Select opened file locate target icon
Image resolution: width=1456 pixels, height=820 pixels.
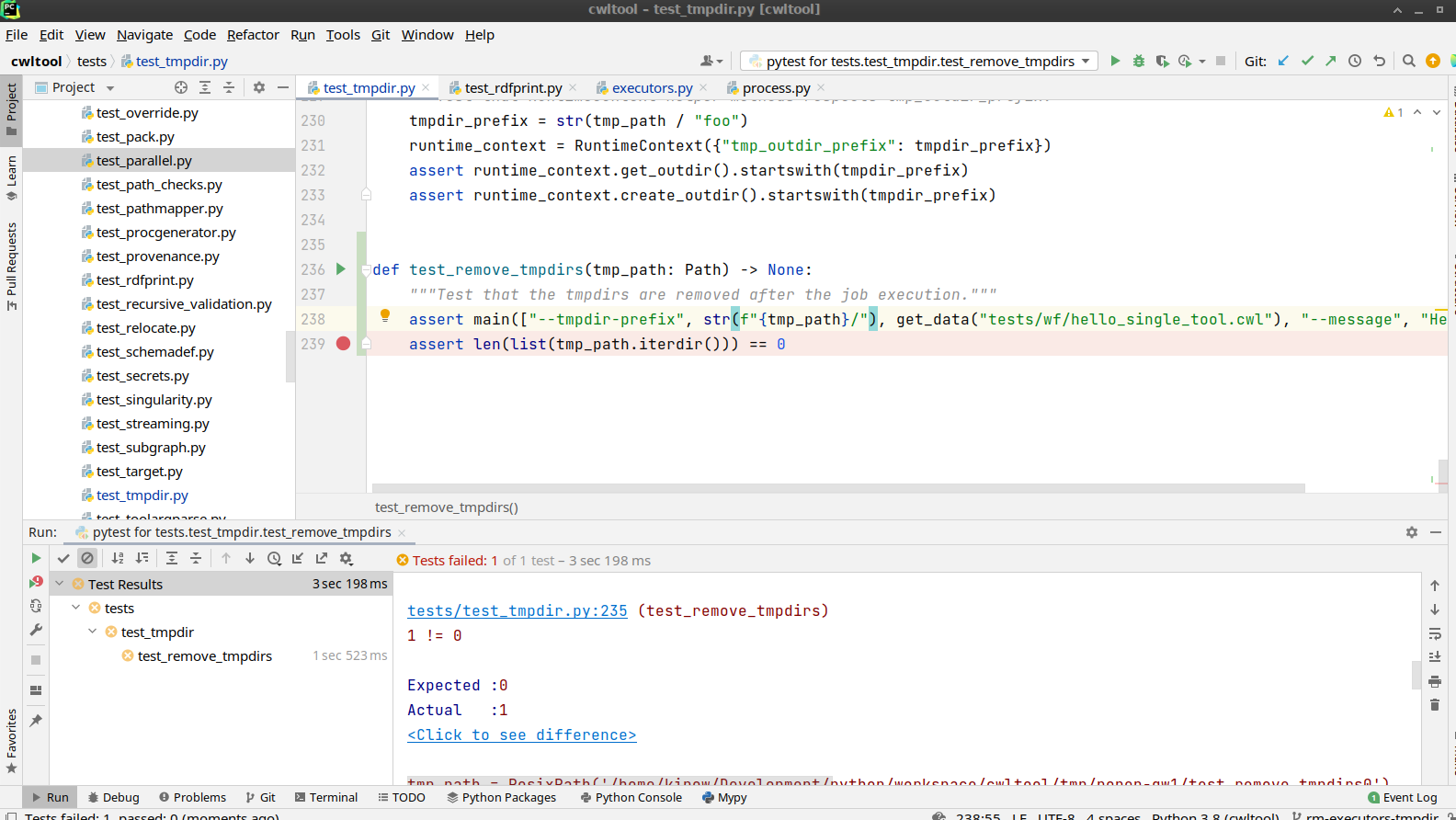pos(181,87)
